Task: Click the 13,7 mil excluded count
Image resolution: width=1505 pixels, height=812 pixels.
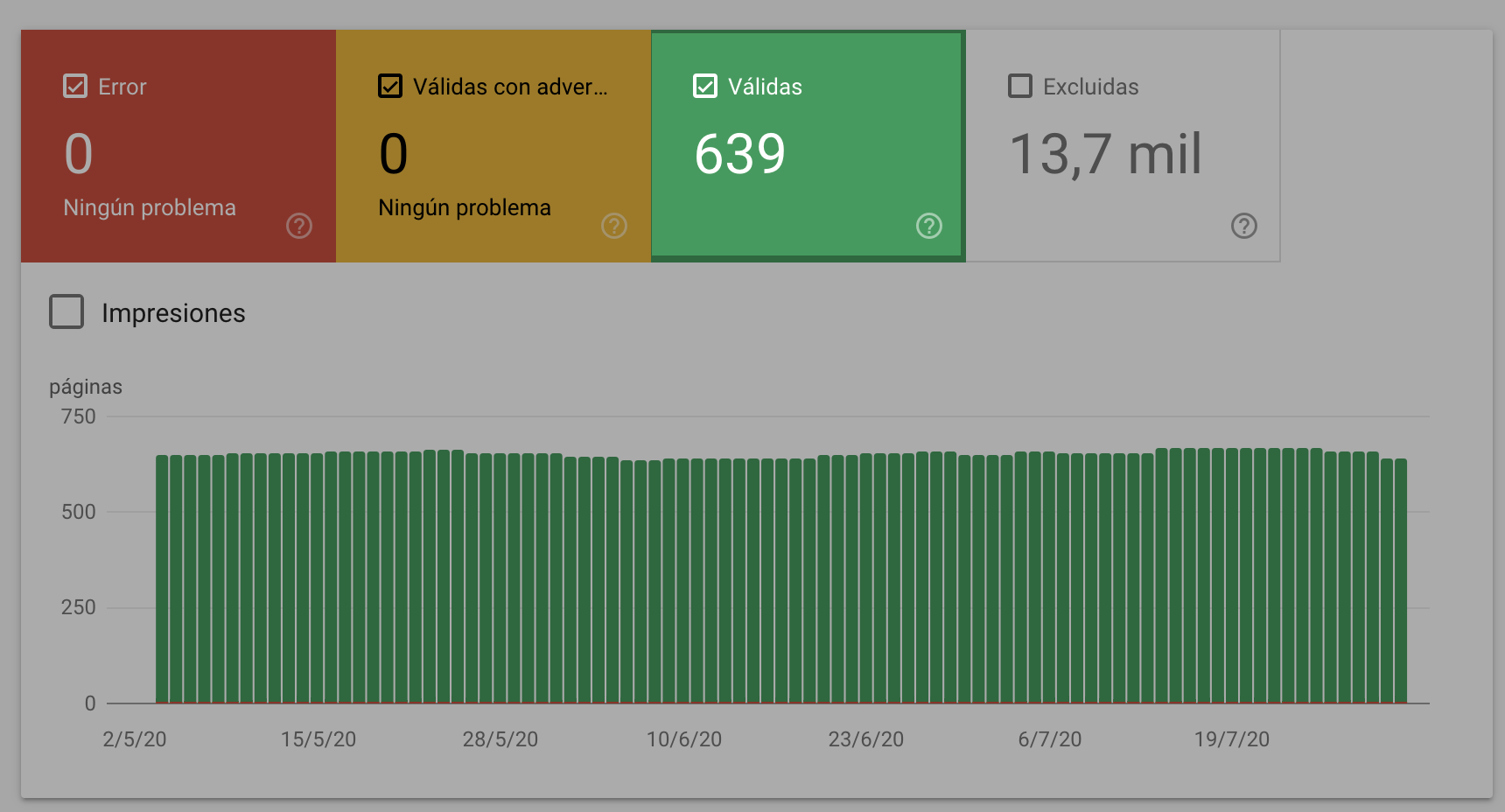Action: [1106, 154]
